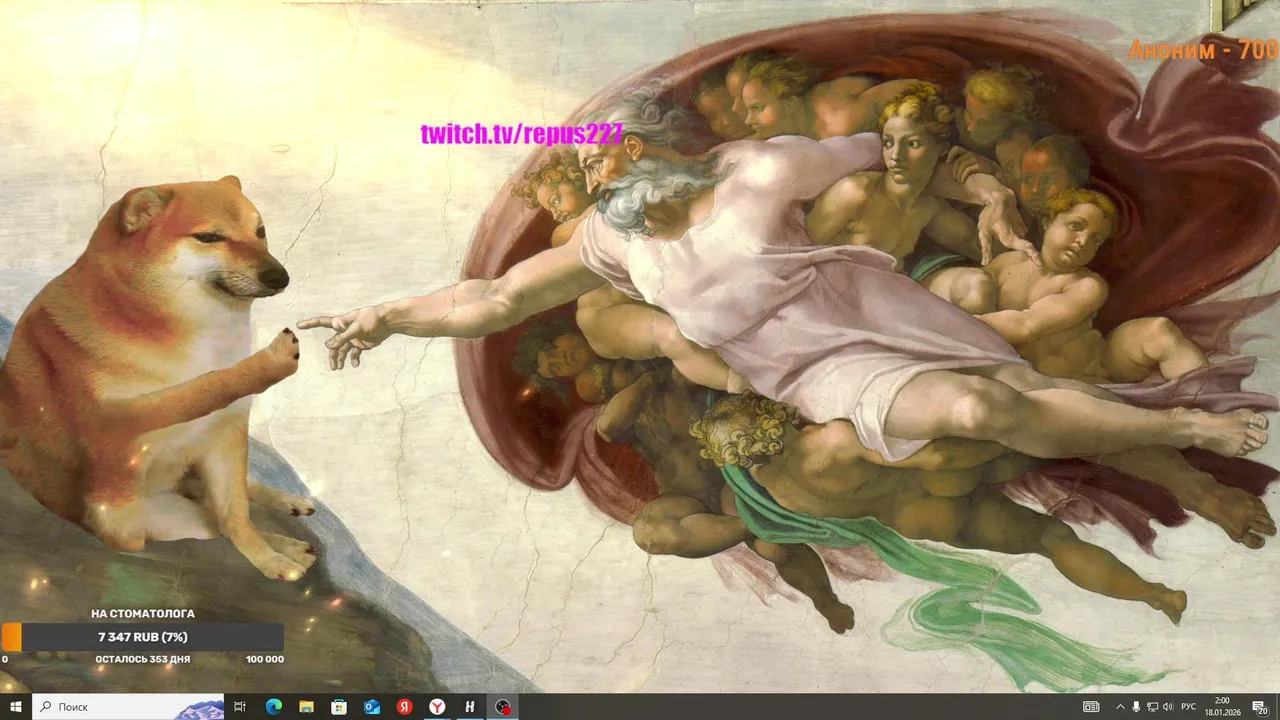Screen dimensions: 1280x720
Task: Open Task View on the taskbar
Action: point(240,707)
